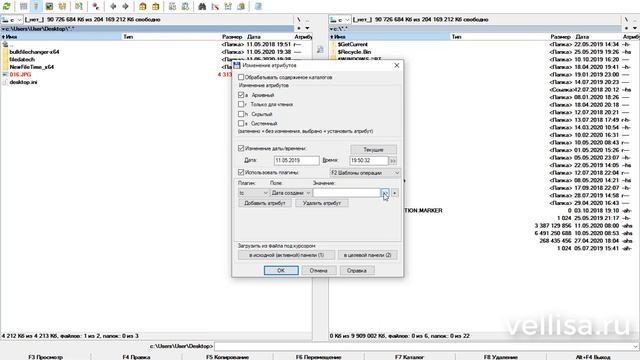Open the plugin 'tc' dropdown

coord(253,193)
